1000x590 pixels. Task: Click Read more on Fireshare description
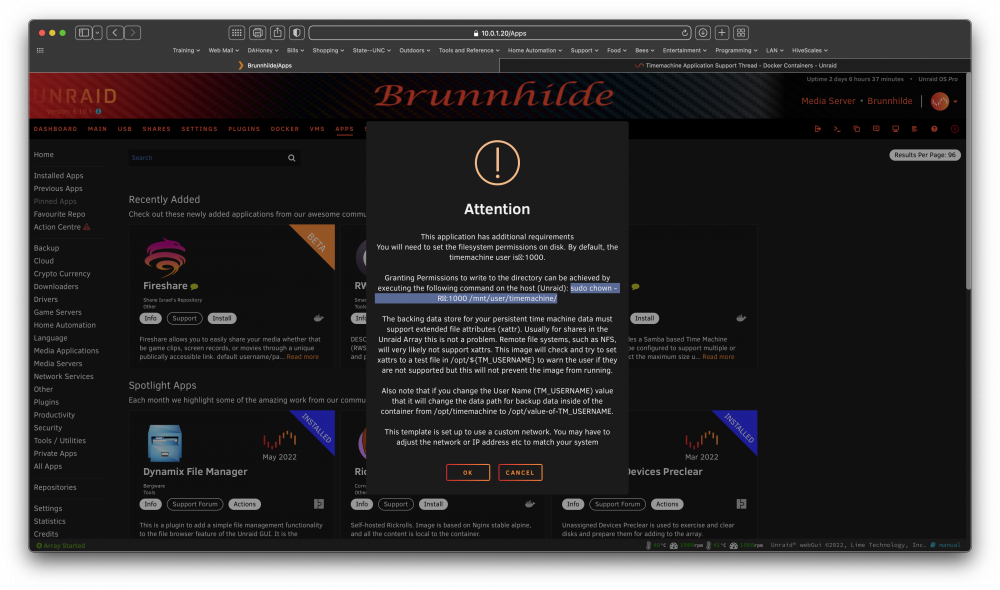(302, 357)
